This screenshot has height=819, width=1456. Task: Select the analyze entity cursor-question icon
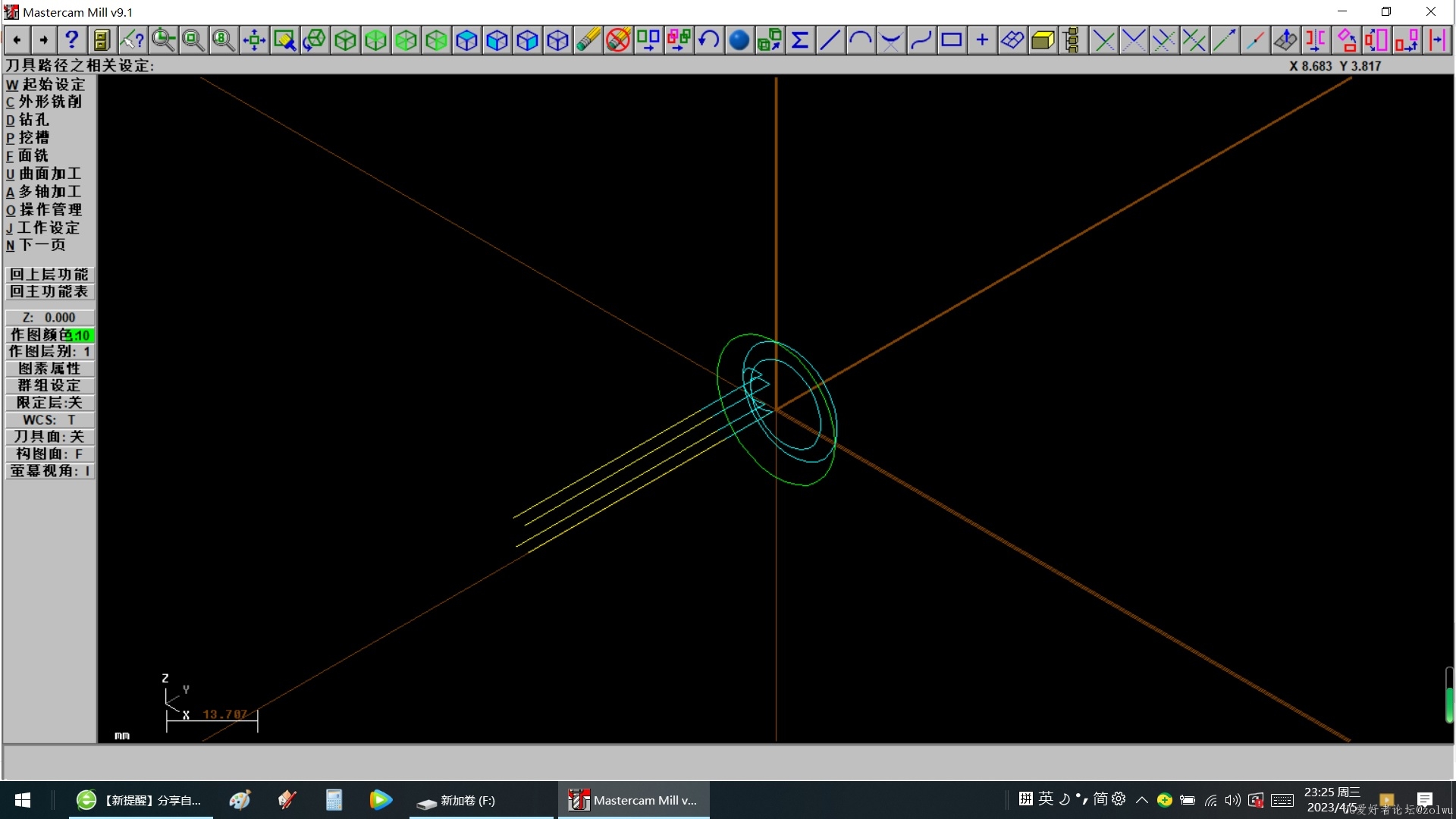coord(132,39)
